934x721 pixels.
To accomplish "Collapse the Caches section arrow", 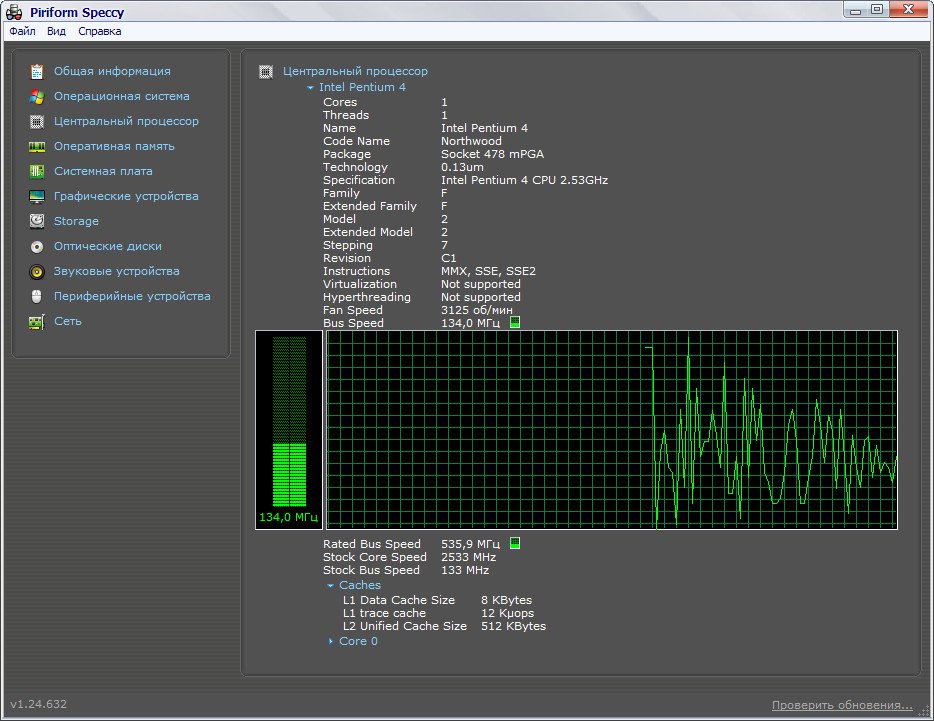I will [331, 586].
